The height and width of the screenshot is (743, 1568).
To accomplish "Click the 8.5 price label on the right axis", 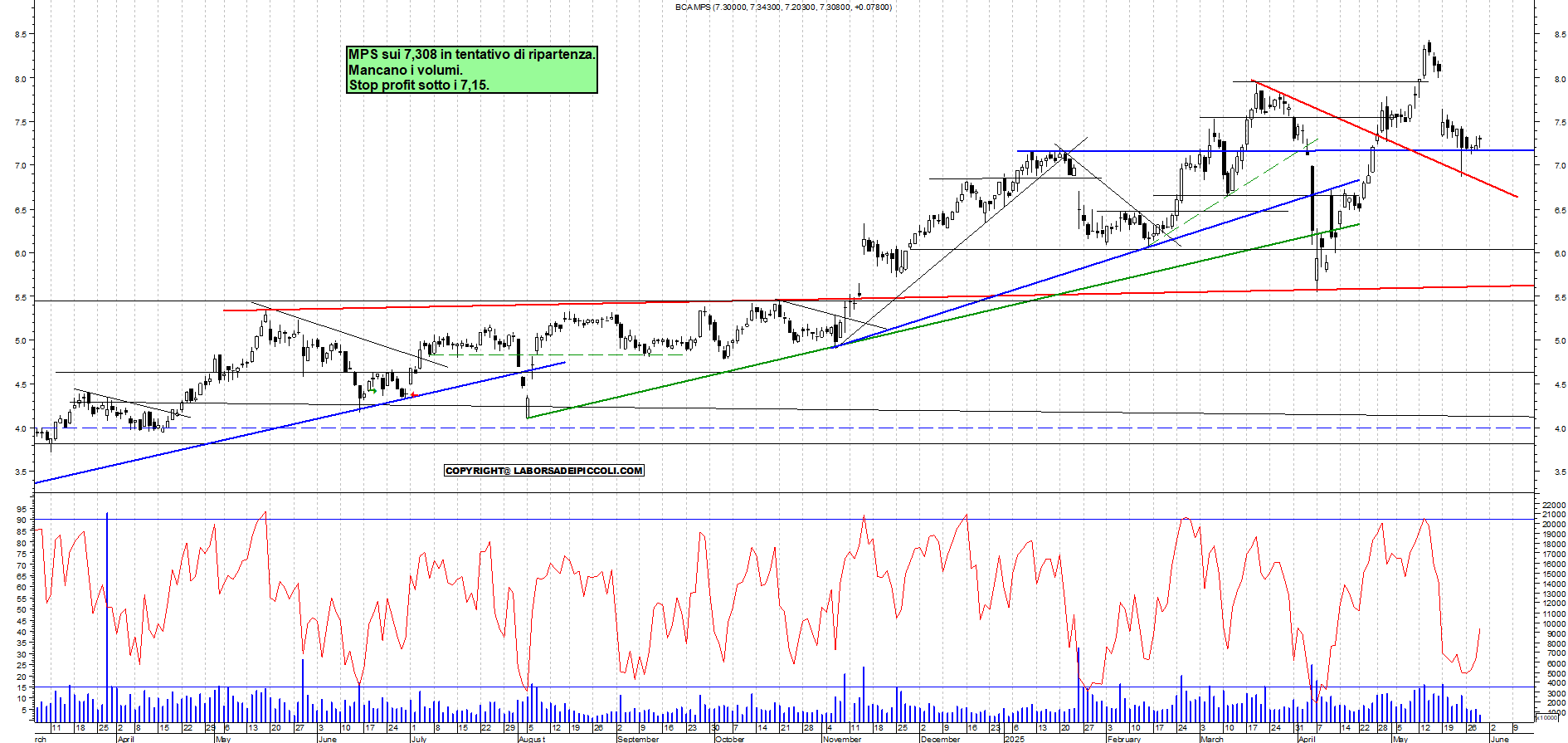I will coord(1560,35).
